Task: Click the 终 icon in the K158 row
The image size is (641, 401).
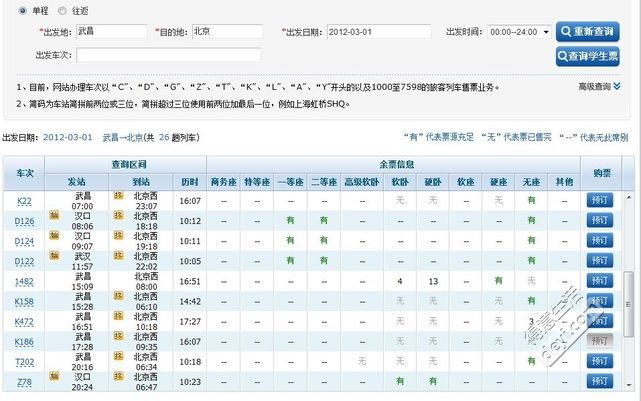Action: (x=118, y=298)
